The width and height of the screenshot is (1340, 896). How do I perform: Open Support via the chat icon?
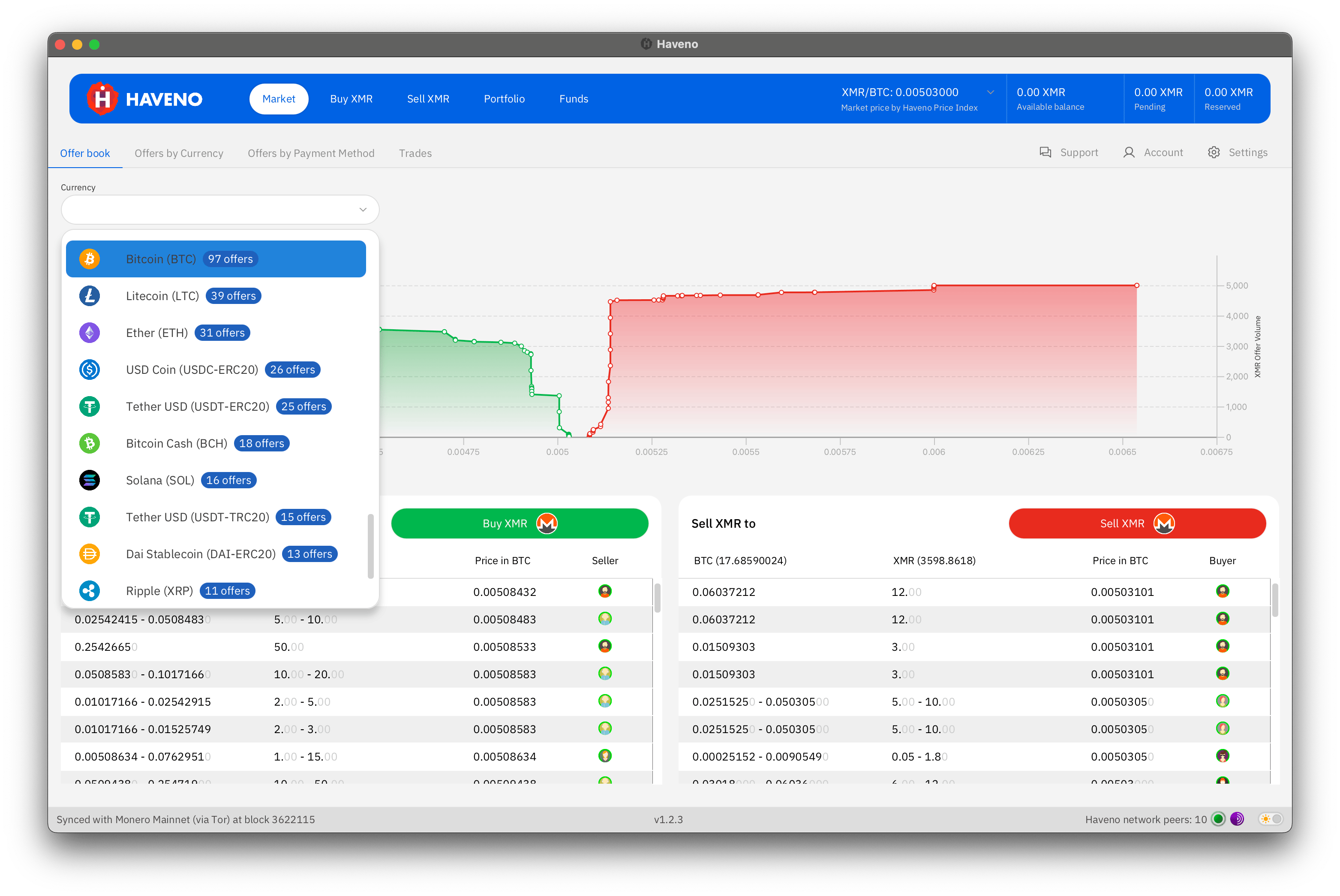(x=1045, y=153)
